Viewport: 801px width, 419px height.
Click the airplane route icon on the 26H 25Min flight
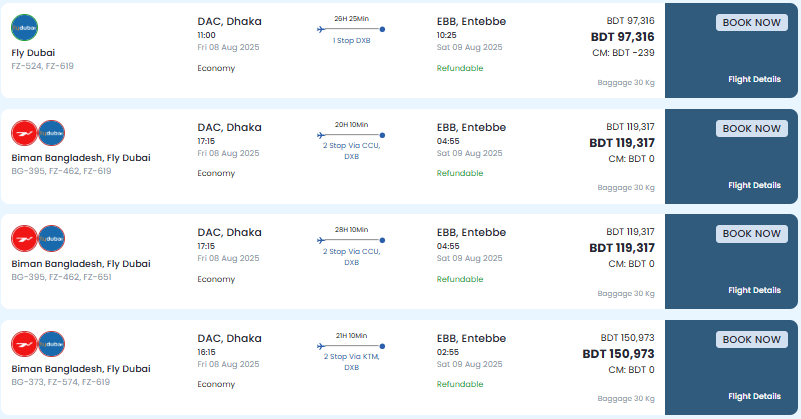coord(321,29)
